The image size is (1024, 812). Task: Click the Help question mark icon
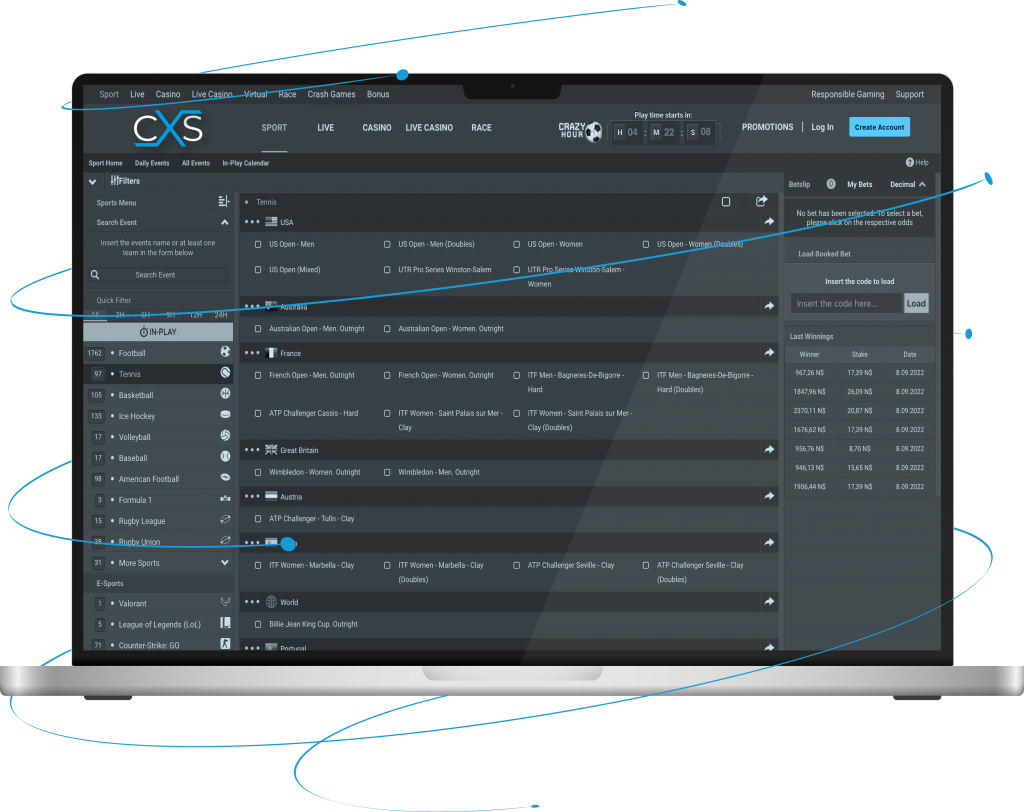pyautogui.click(x=910, y=162)
